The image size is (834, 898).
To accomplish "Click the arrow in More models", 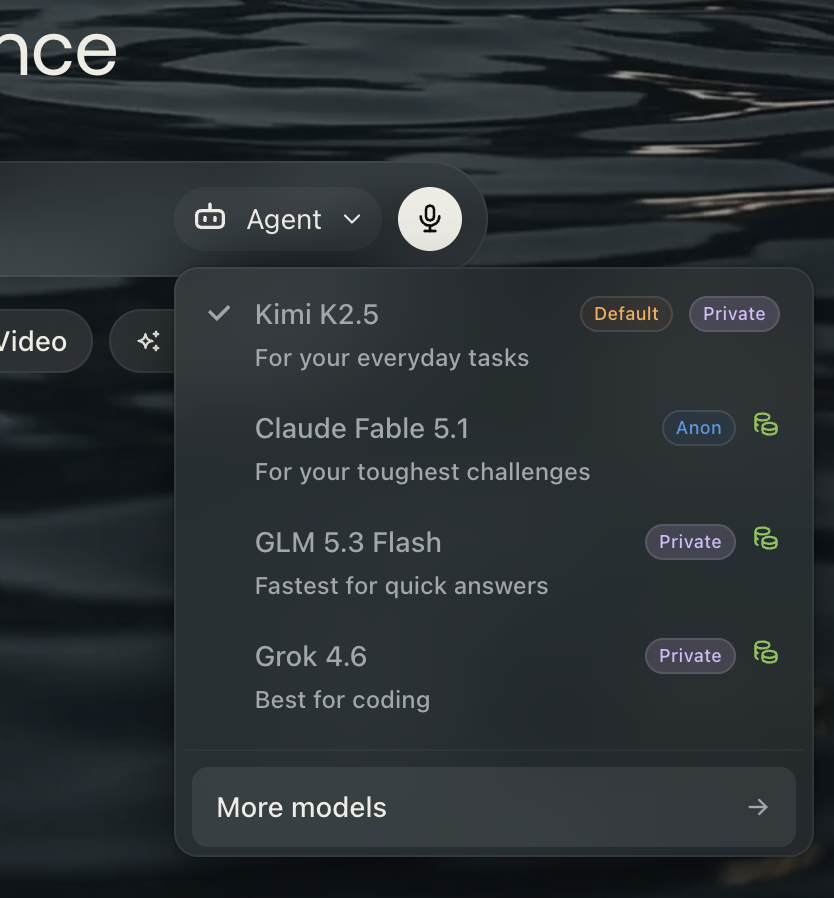I will pyautogui.click(x=758, y=807).
